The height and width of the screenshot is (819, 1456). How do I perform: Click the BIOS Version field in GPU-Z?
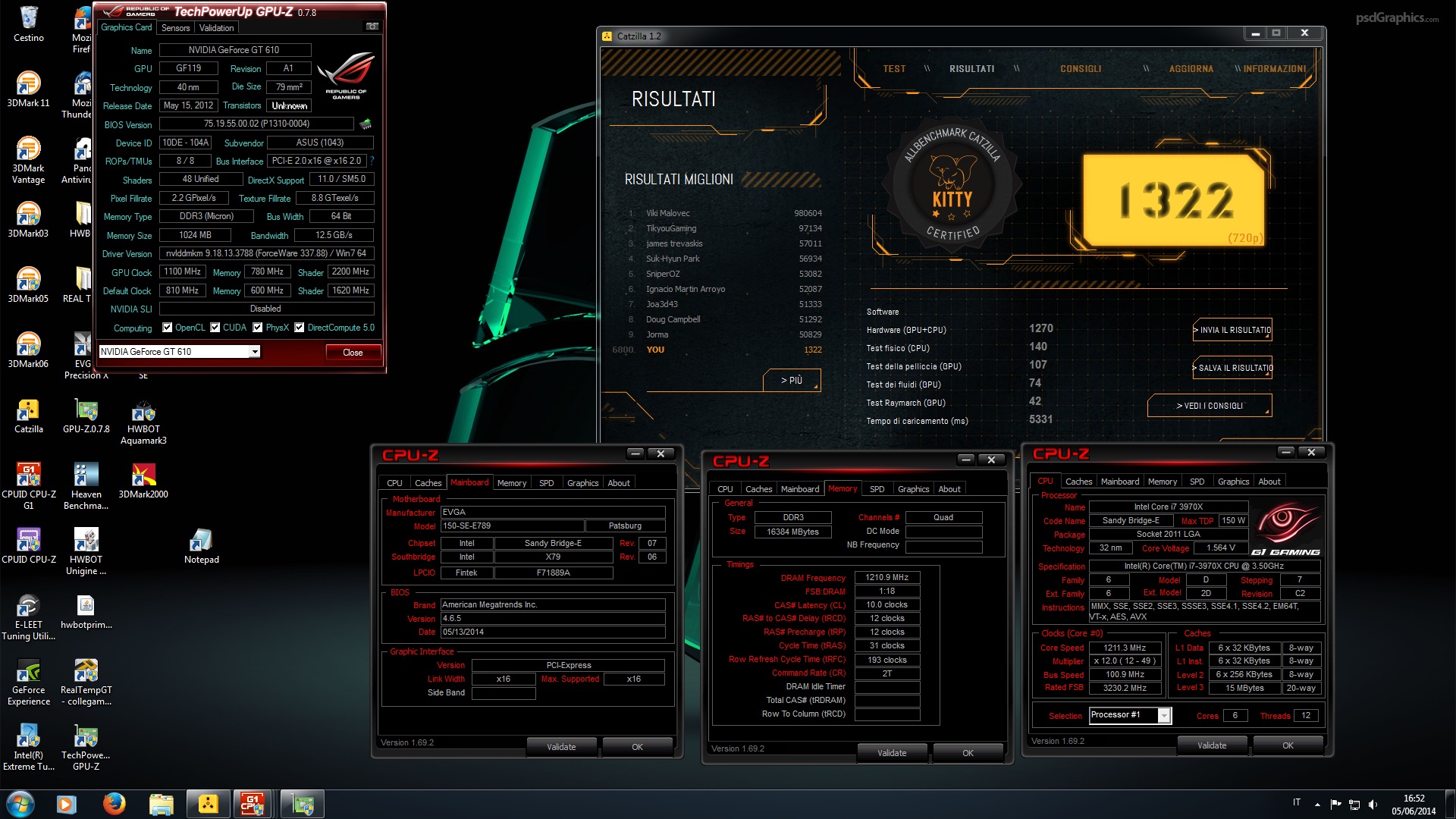click(257, 124)
